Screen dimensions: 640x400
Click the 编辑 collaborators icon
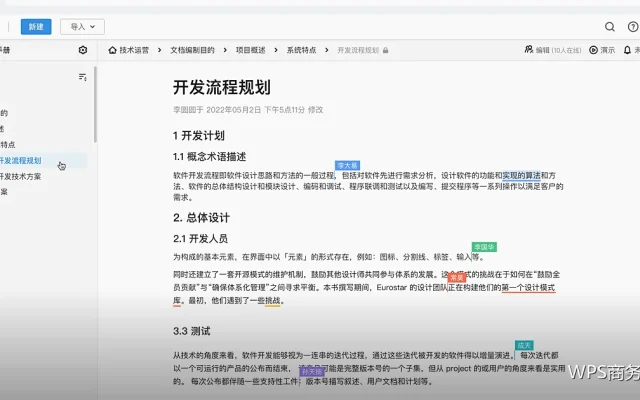pos(529,49)
